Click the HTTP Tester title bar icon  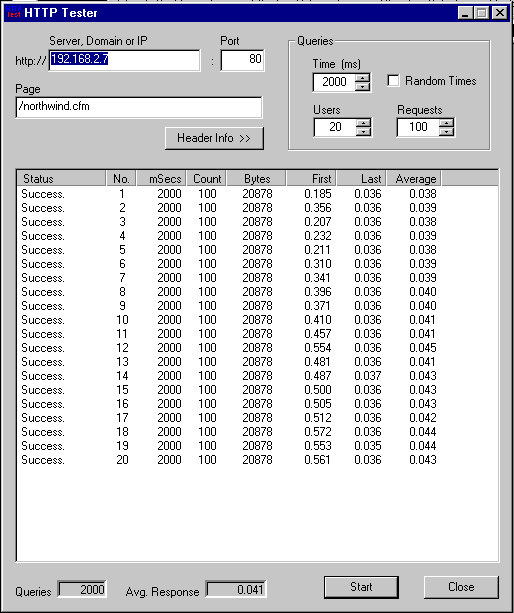[x=13, y=12]
